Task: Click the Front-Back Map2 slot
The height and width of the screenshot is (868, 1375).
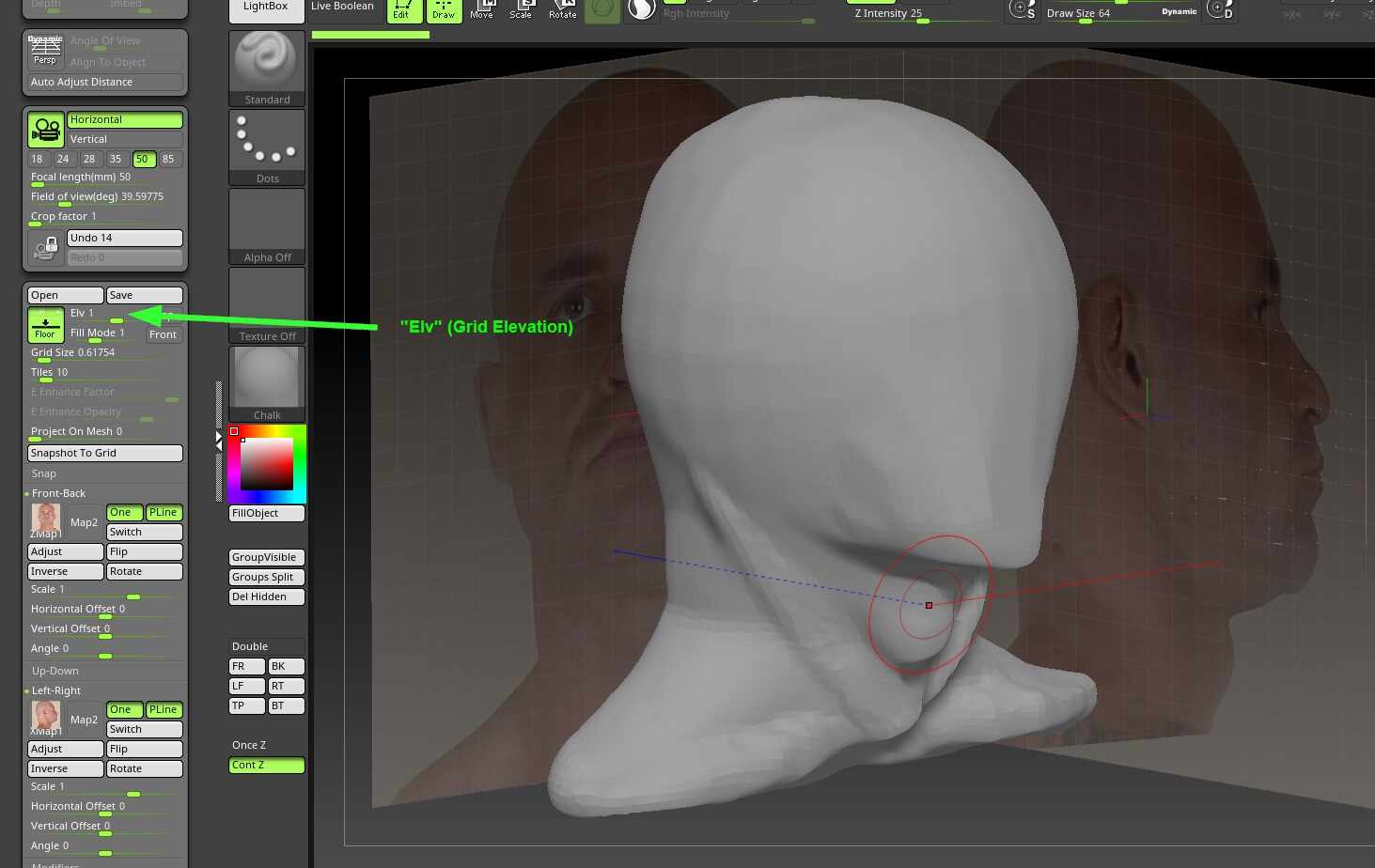Action: point(84,522)
